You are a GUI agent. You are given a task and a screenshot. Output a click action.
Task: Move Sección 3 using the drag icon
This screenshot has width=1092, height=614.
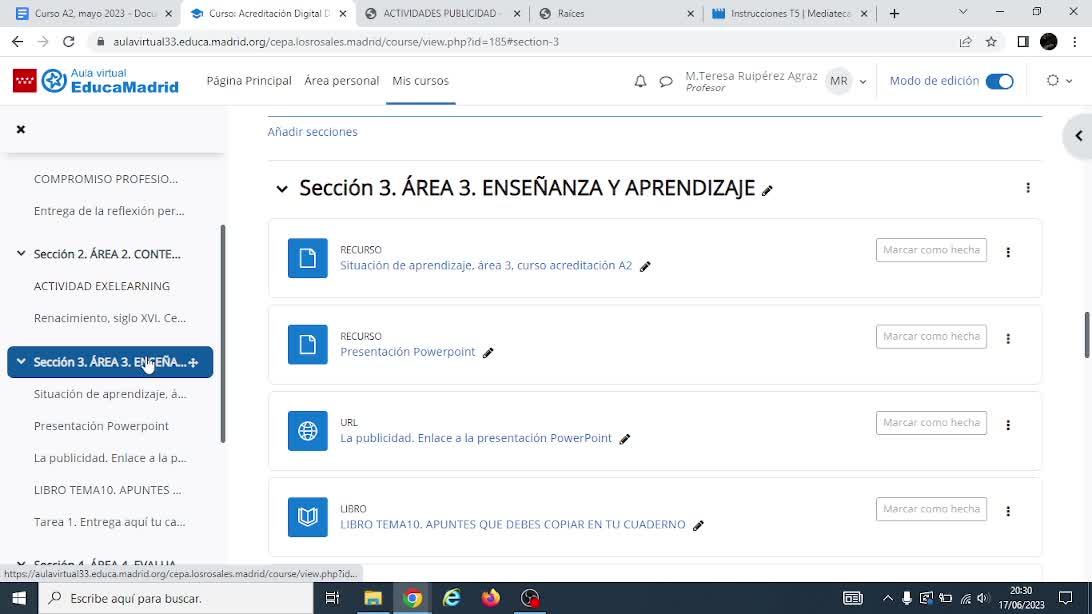click(x=194, y=363)
